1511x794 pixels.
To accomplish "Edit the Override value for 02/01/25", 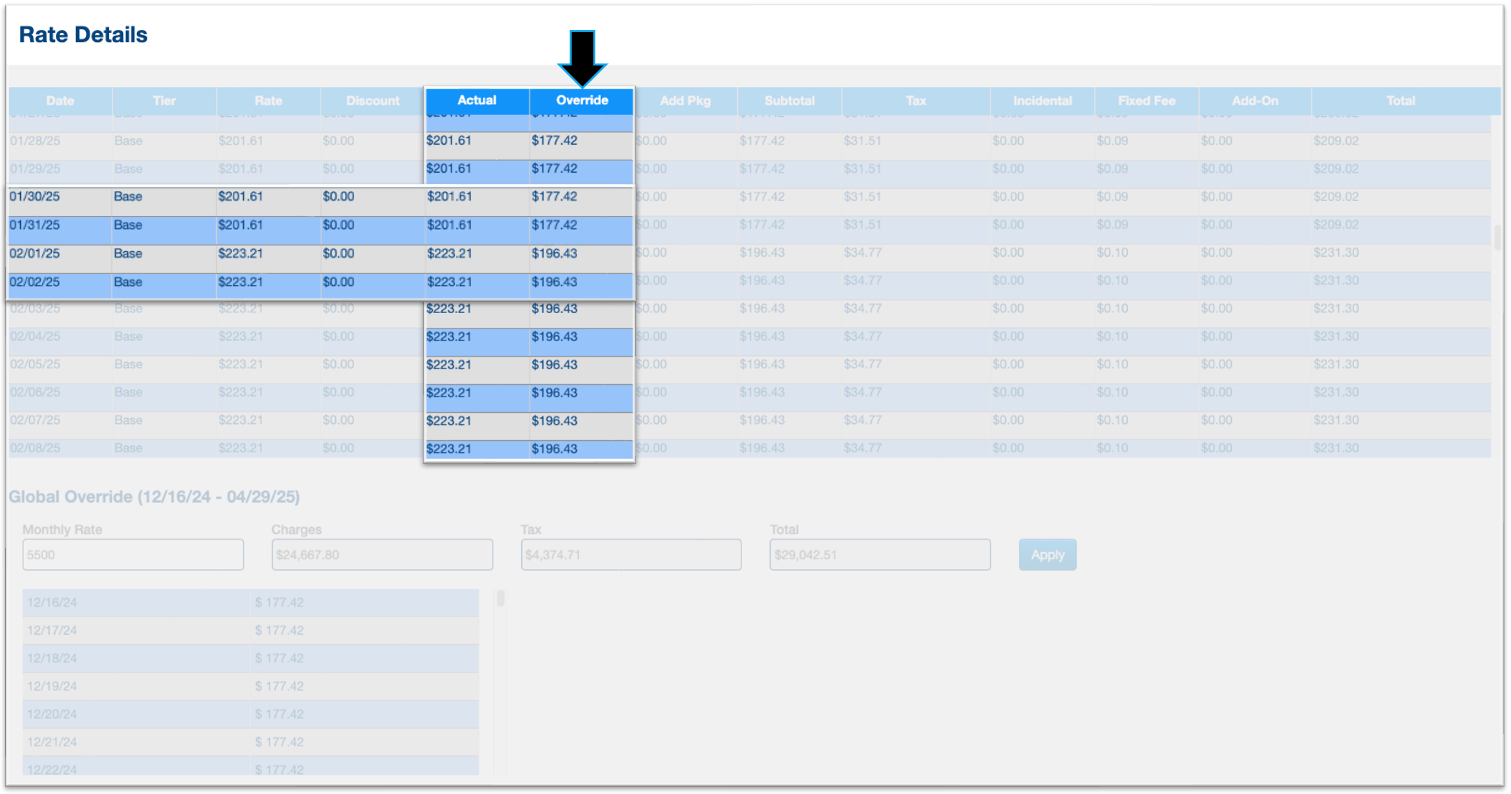I will (580, 254).
